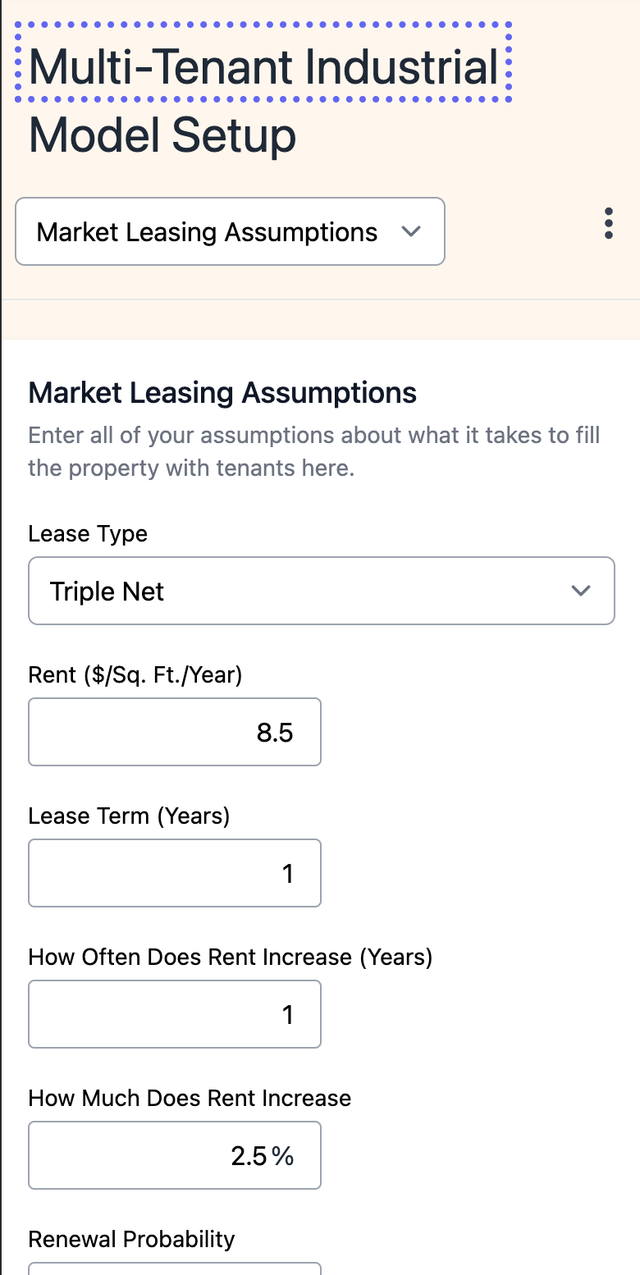
Task: Click the Model Setup heading line
Action: pyautogui.click(x=162, y=135)
